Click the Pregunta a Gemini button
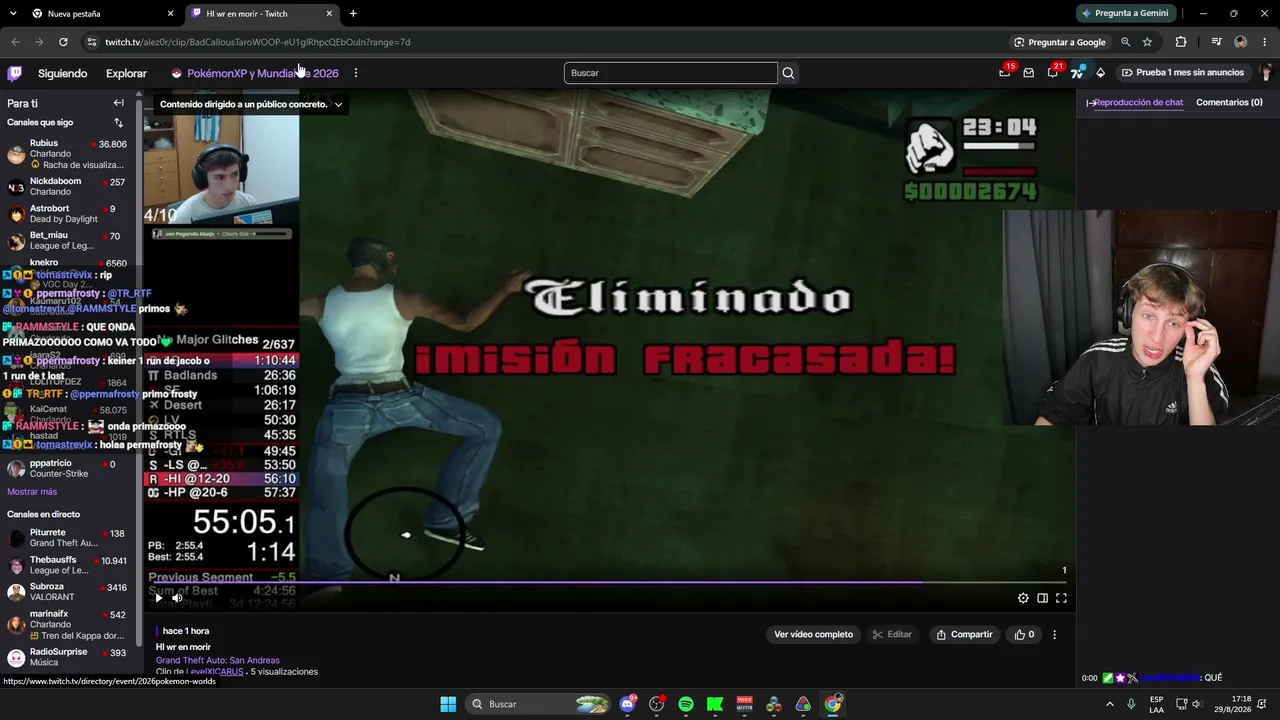The image size is (1280, 720). (1124, 13)
